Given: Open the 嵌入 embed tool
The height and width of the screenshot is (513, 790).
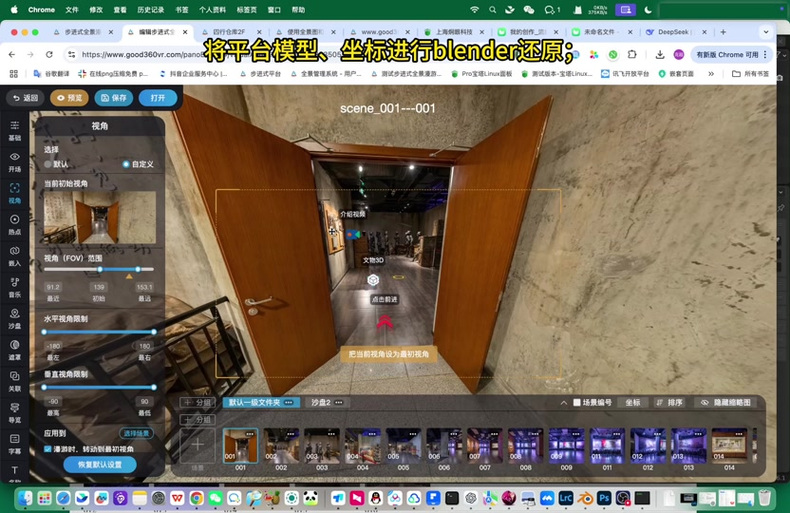Looking at the screenshot, I should (x=15, y=255).
